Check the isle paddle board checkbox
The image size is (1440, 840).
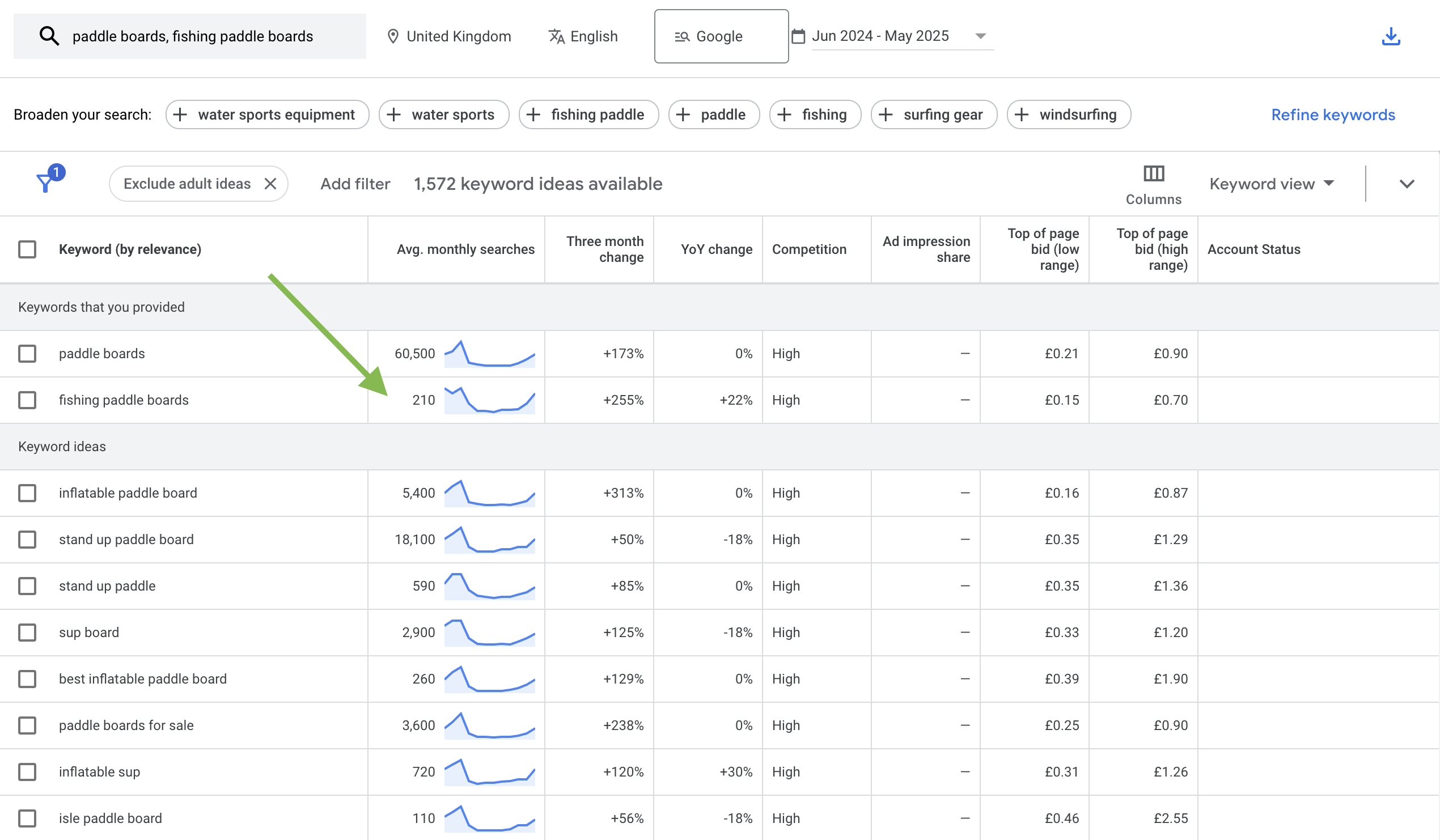(27, 818)
